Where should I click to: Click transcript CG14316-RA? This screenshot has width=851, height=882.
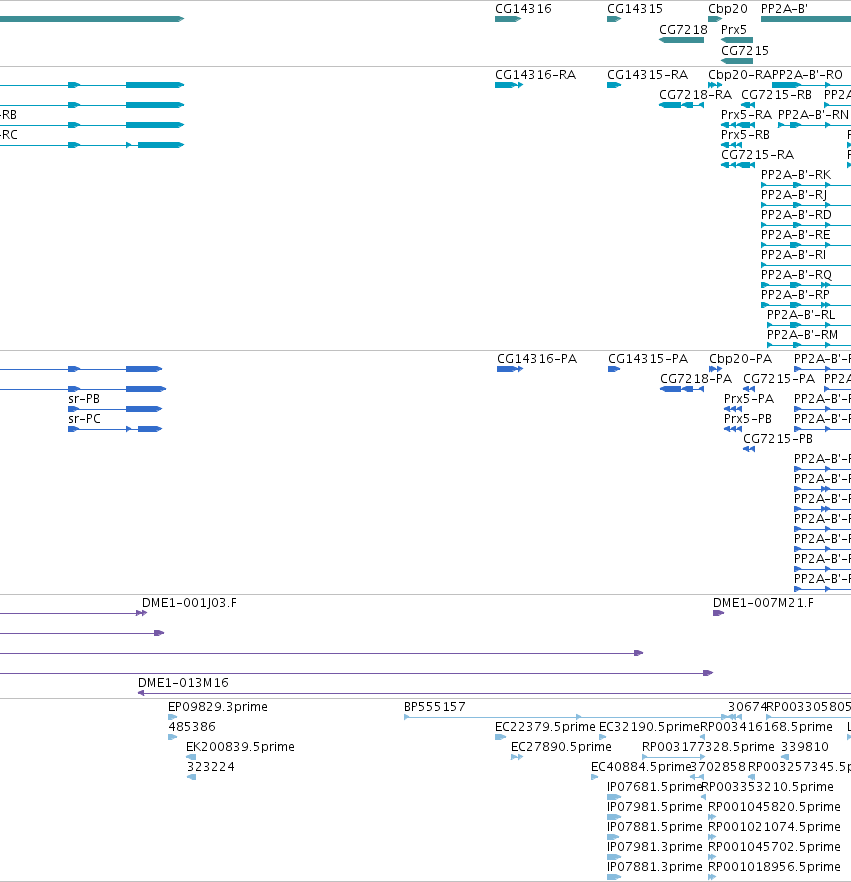pos(509,85)
